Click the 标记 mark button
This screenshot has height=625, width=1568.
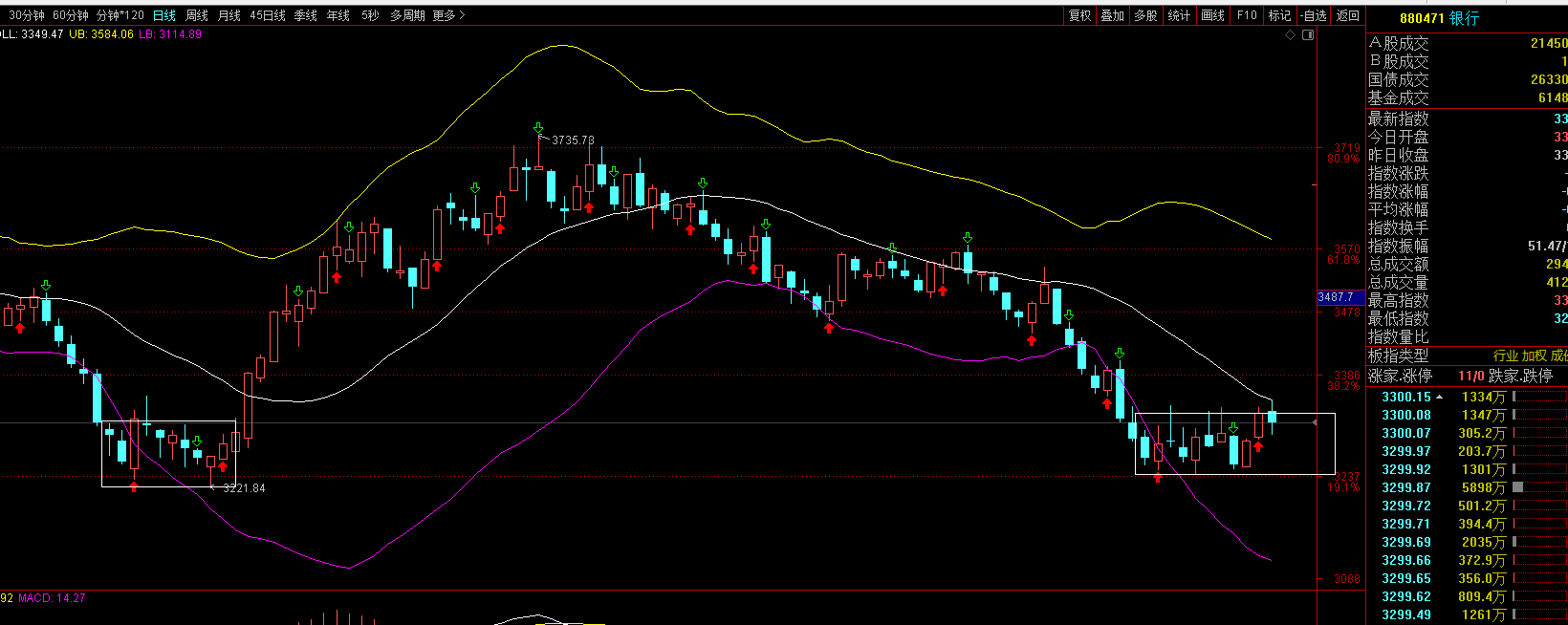click(x=1279, y=15)
